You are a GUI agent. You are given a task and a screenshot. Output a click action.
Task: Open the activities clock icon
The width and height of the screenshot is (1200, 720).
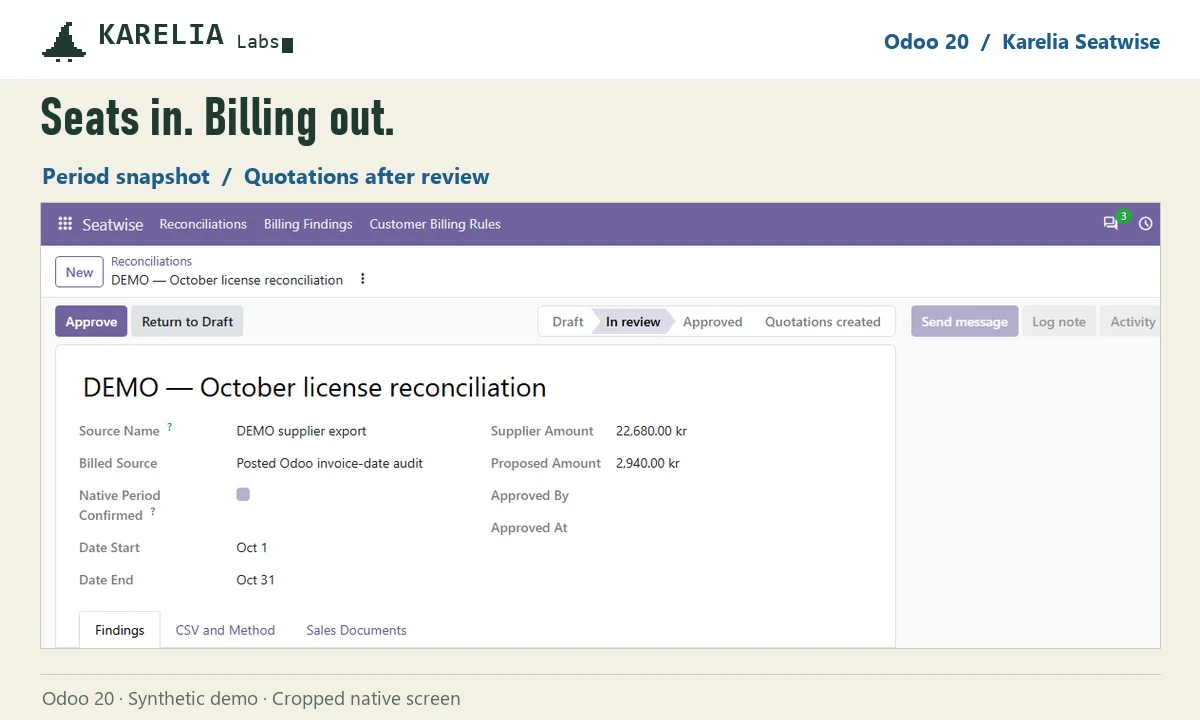tap(1146, 224)
